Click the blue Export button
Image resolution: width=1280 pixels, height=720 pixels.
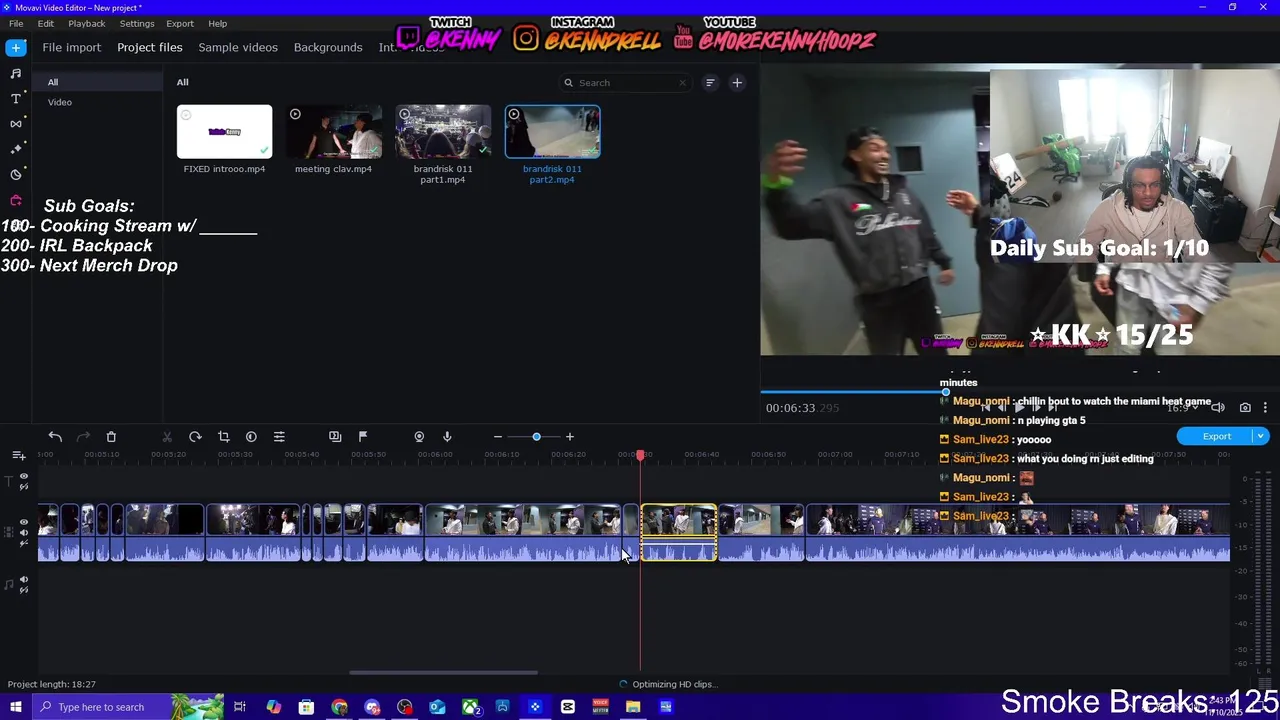(1216, 436)
